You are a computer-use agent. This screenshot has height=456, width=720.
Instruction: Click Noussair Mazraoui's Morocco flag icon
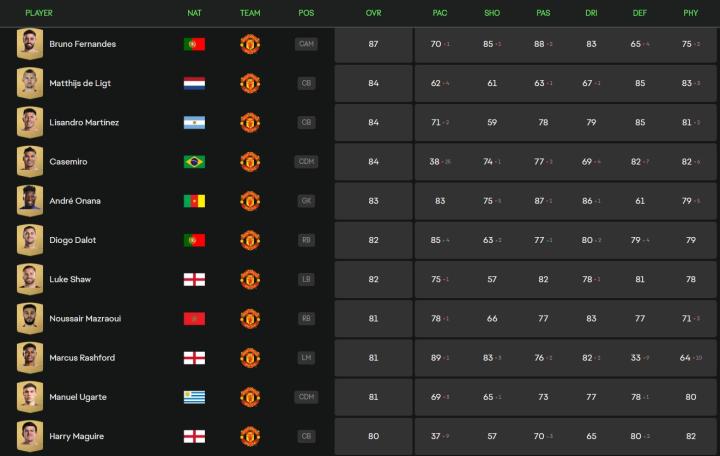click(194, 319)
